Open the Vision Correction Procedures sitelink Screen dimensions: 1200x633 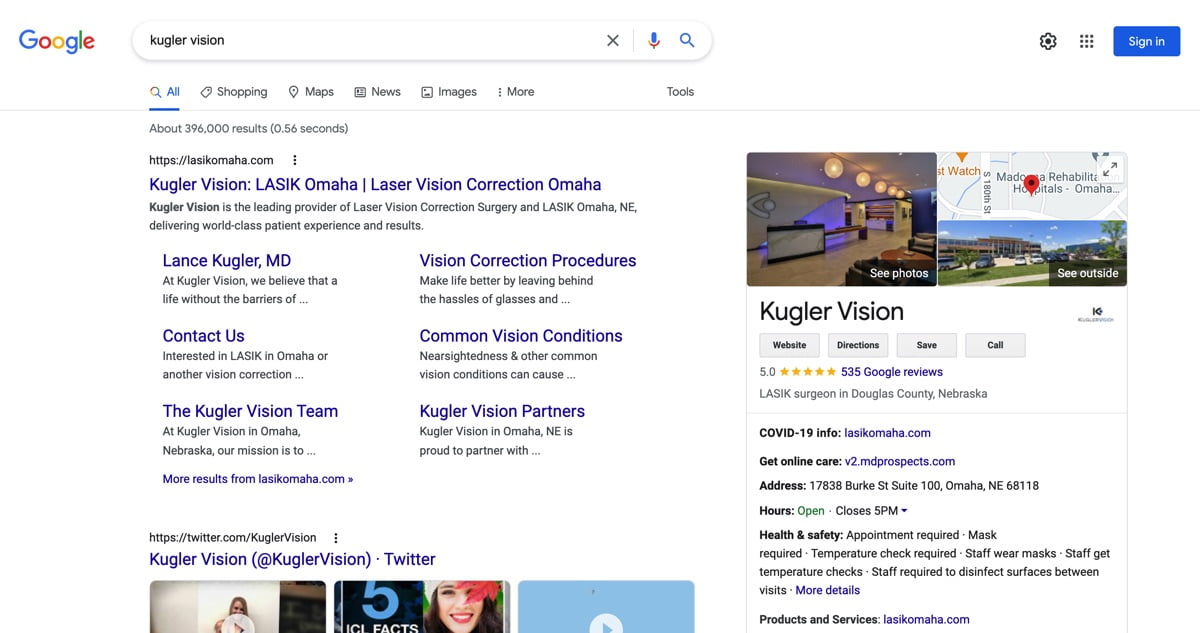(x=528, y=260)
